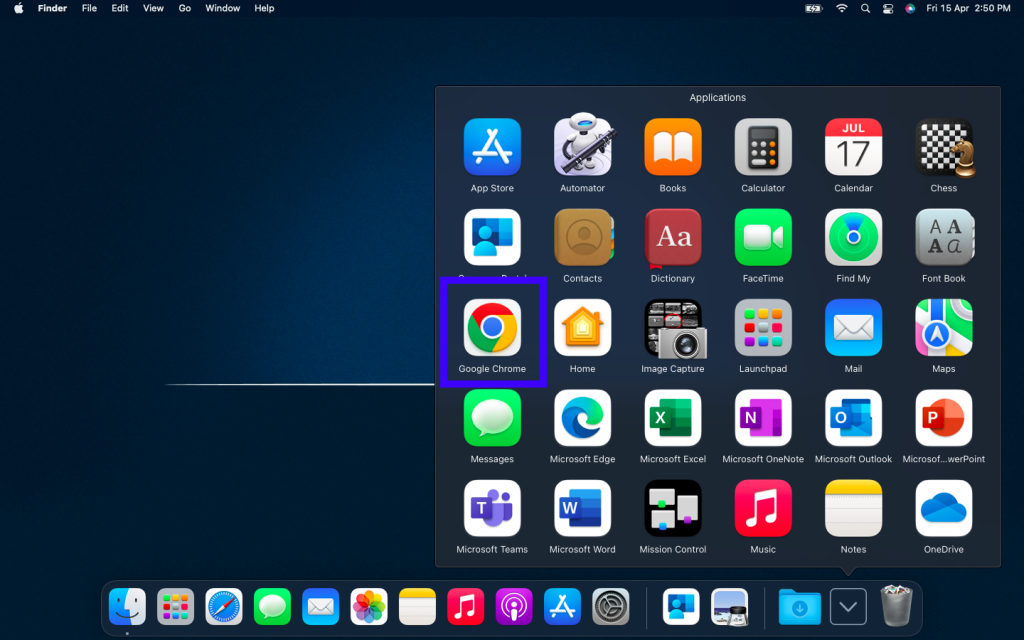Open Calculator from Applications
The height and width of the screenshot is (640, 1024).
763,147
